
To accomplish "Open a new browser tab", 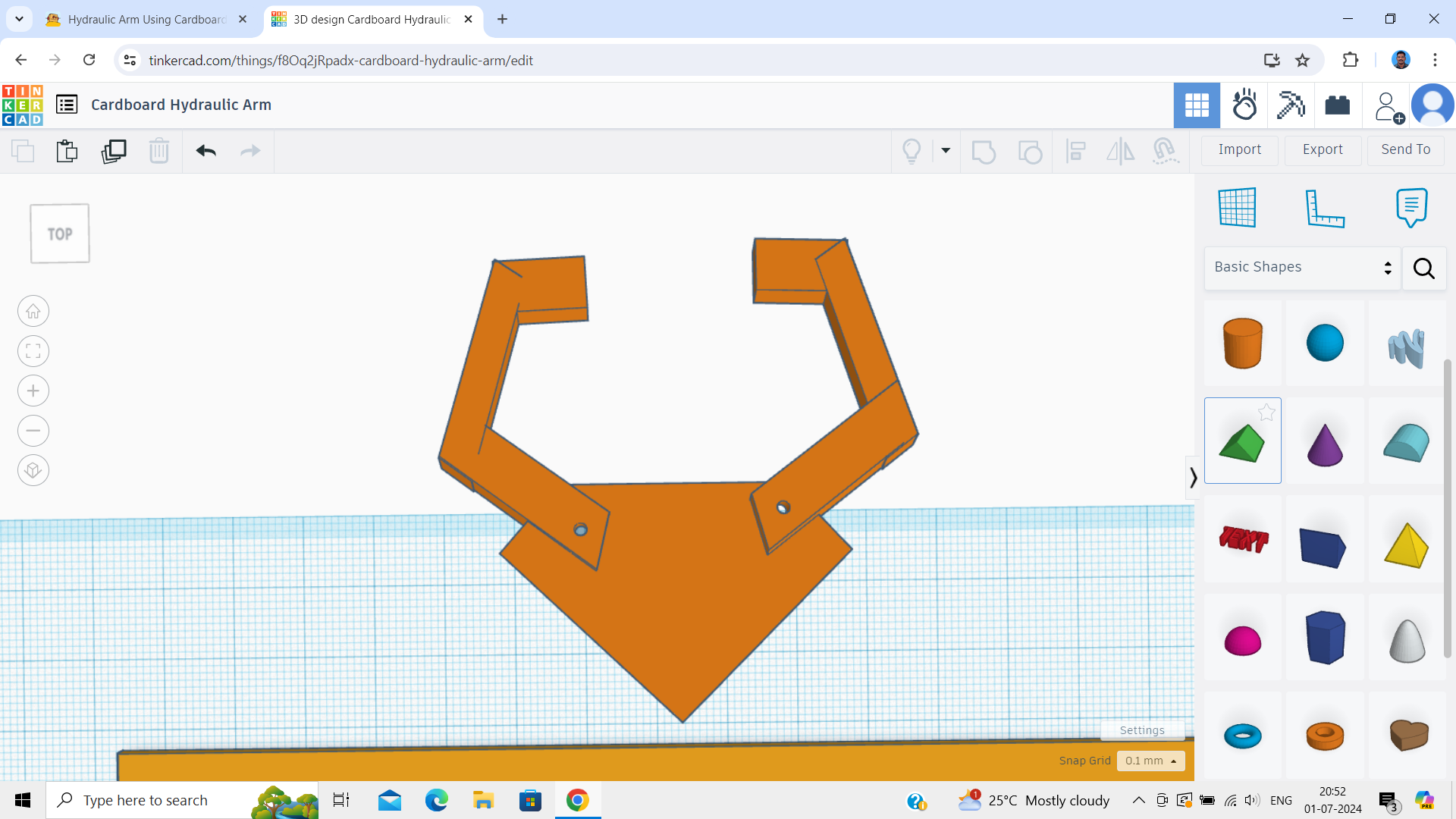I will 502,20.
